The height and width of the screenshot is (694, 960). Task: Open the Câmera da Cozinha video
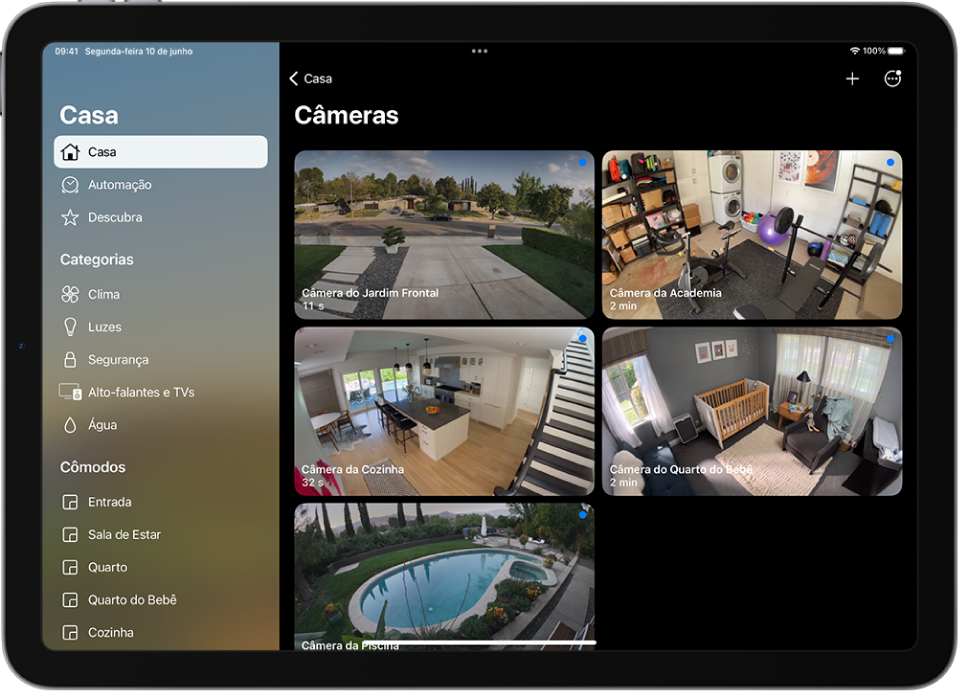point(443,411)
